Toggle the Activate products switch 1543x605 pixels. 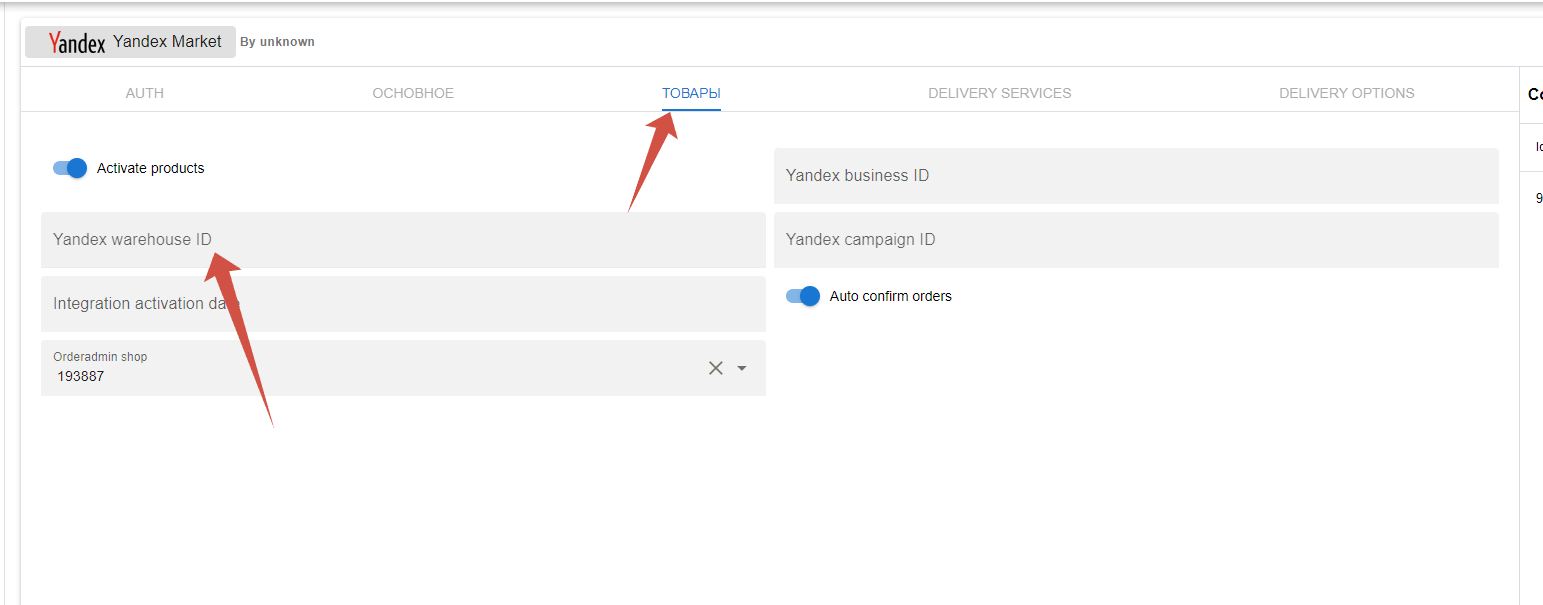click(70, 168)
